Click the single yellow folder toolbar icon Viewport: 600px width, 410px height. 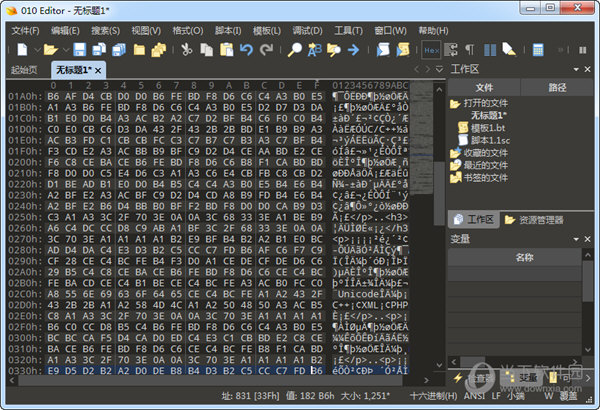(x=139, y=50)
